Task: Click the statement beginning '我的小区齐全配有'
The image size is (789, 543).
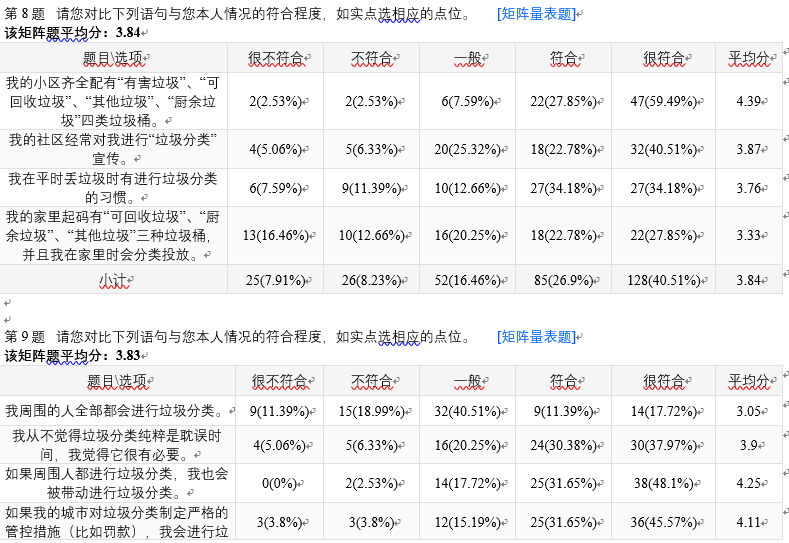Action: (x=113, y=101)
